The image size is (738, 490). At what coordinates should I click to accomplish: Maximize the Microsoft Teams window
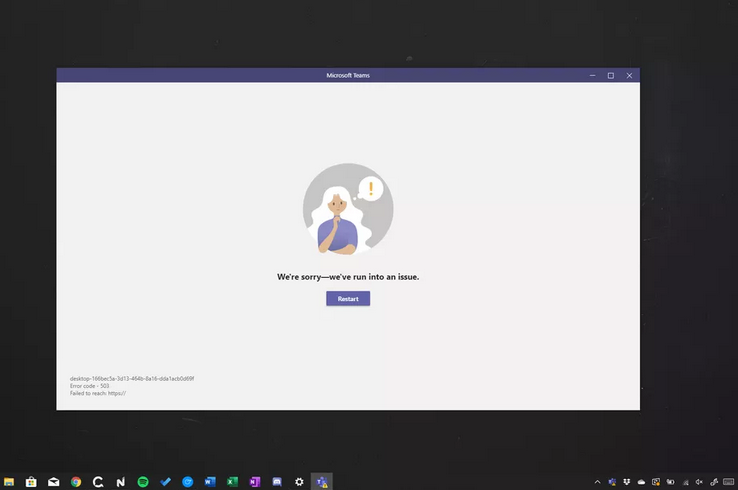610,75
